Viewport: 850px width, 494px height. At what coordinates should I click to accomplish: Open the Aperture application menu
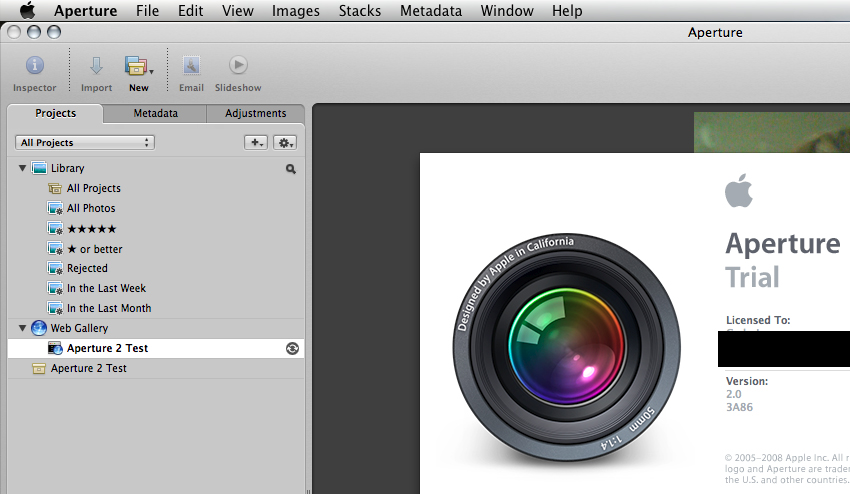[x=86, y=11]
